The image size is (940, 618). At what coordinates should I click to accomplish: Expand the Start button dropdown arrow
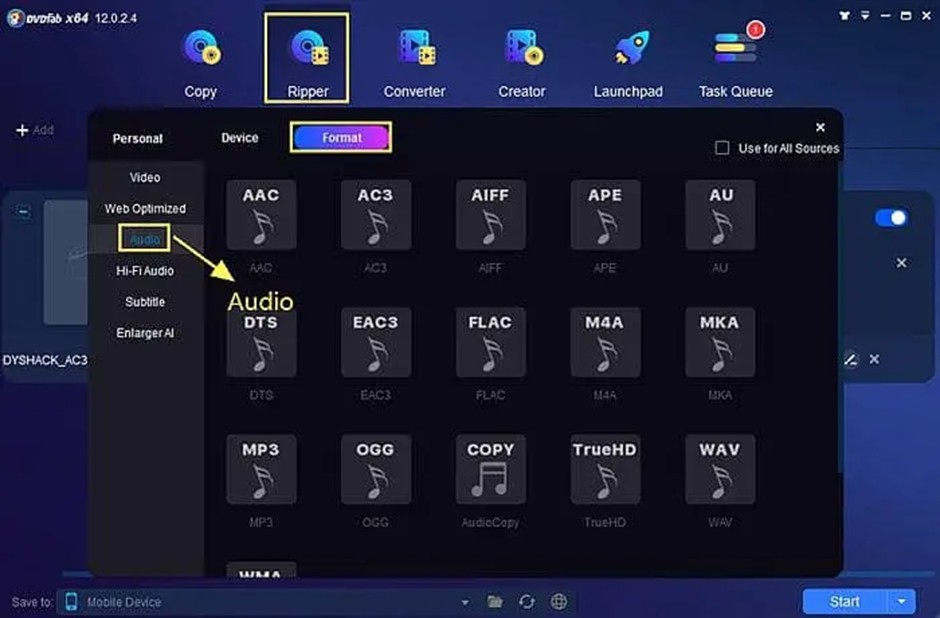tap(902, 601)
